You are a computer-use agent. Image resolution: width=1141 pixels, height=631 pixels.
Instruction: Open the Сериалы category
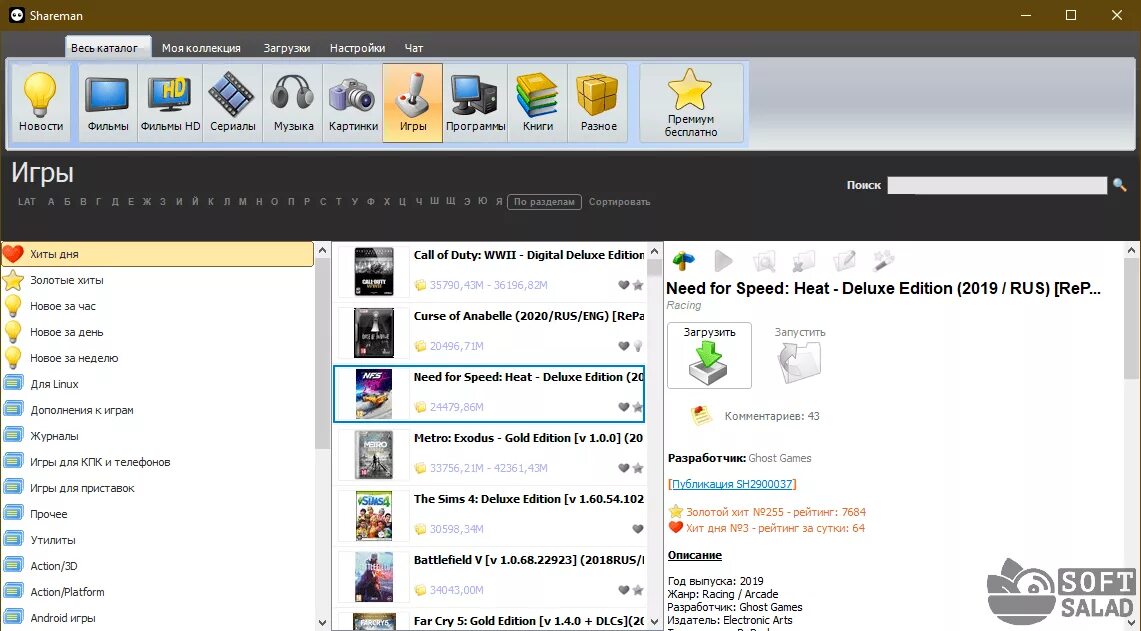click(233, 103)
